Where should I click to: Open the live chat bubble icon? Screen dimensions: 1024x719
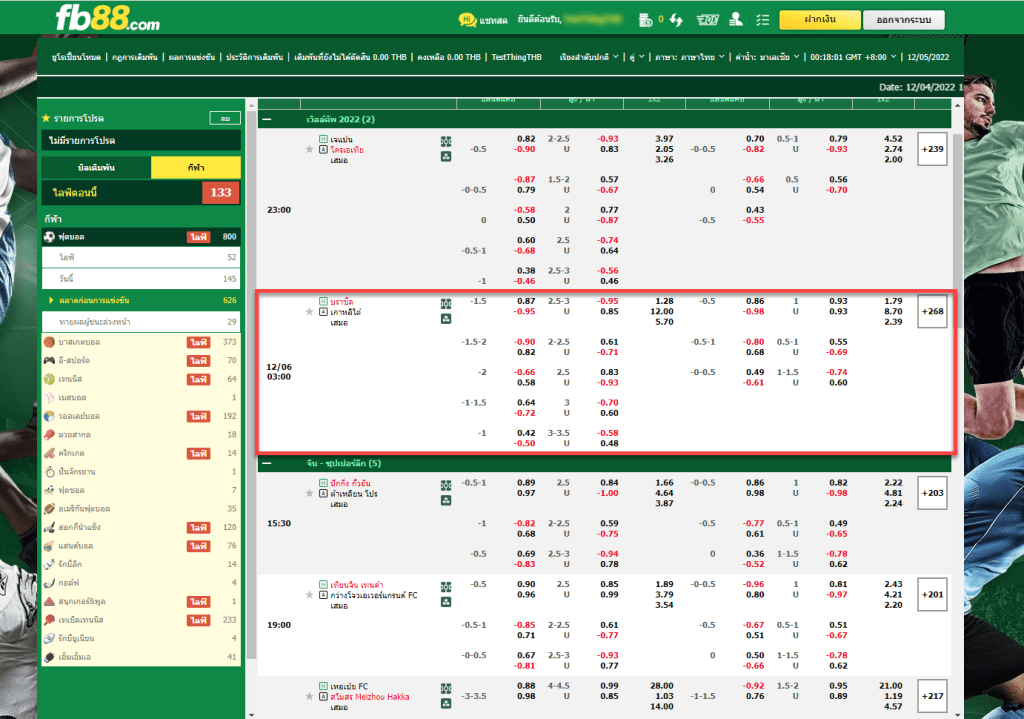(467, 19)
